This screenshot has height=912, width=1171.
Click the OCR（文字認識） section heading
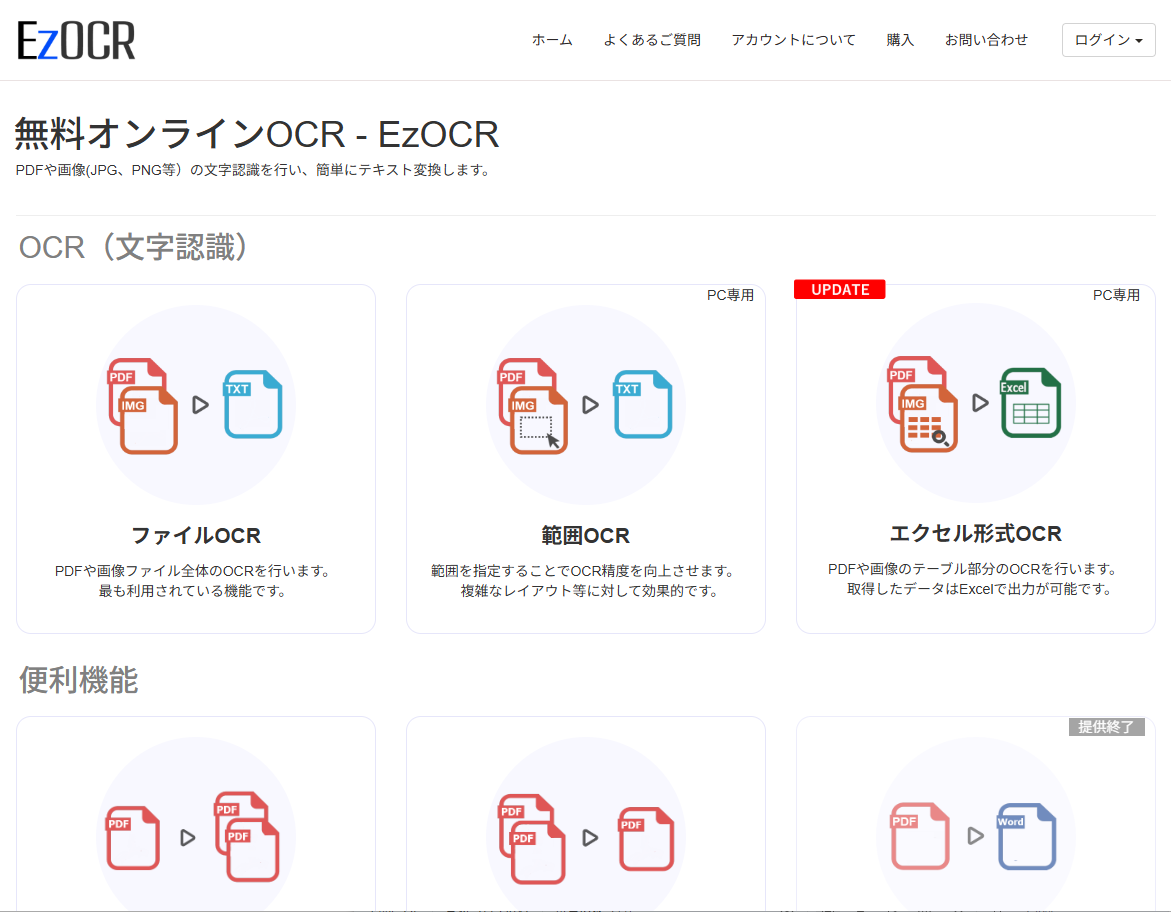click(133, 247)
